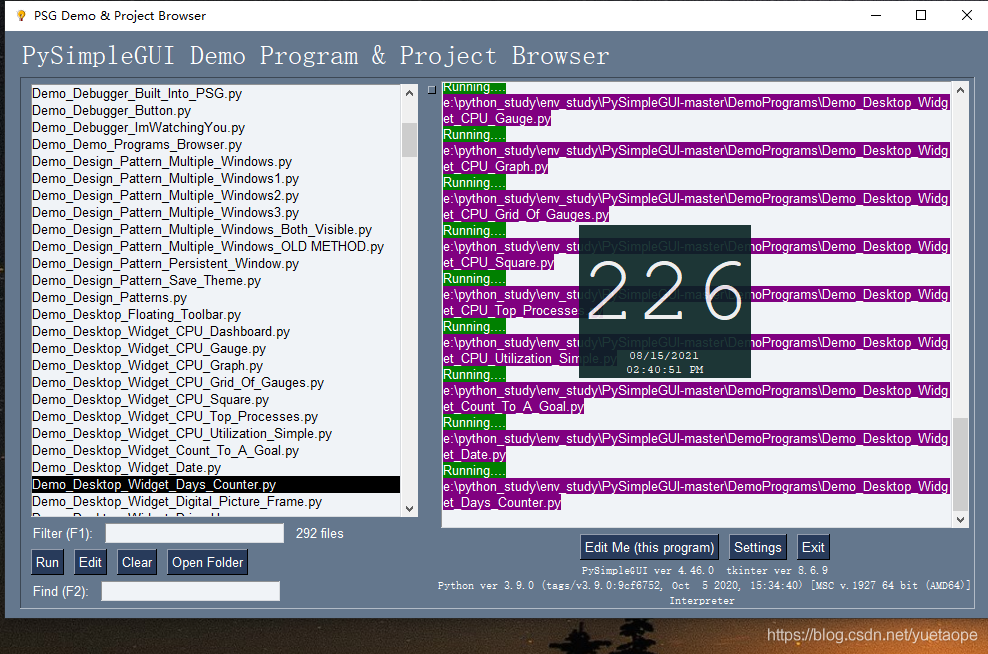
Task: Click the small grip square beside output
Action: (x=432, y=89)
